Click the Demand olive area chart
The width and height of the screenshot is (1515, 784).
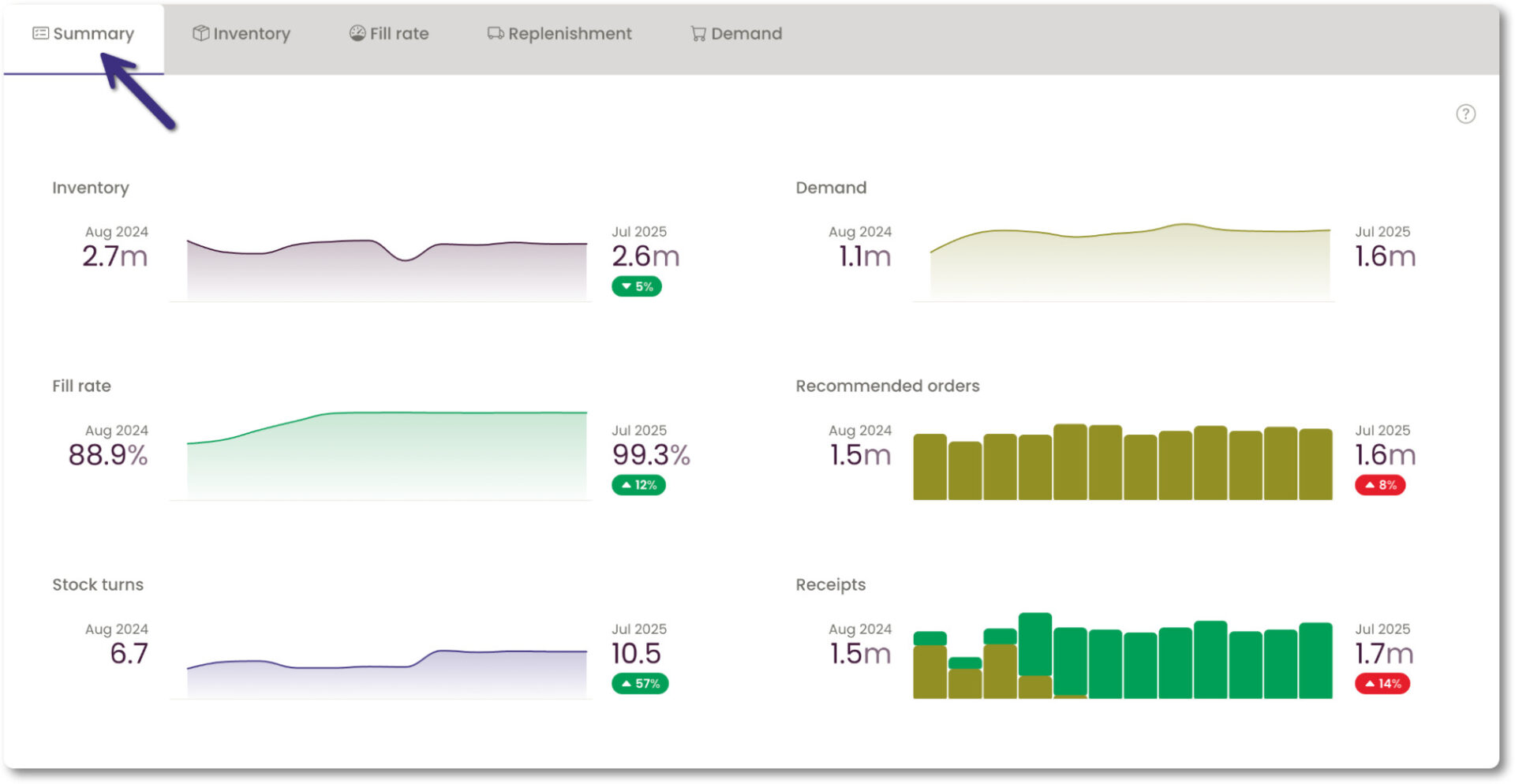[x=1130, y=262]
